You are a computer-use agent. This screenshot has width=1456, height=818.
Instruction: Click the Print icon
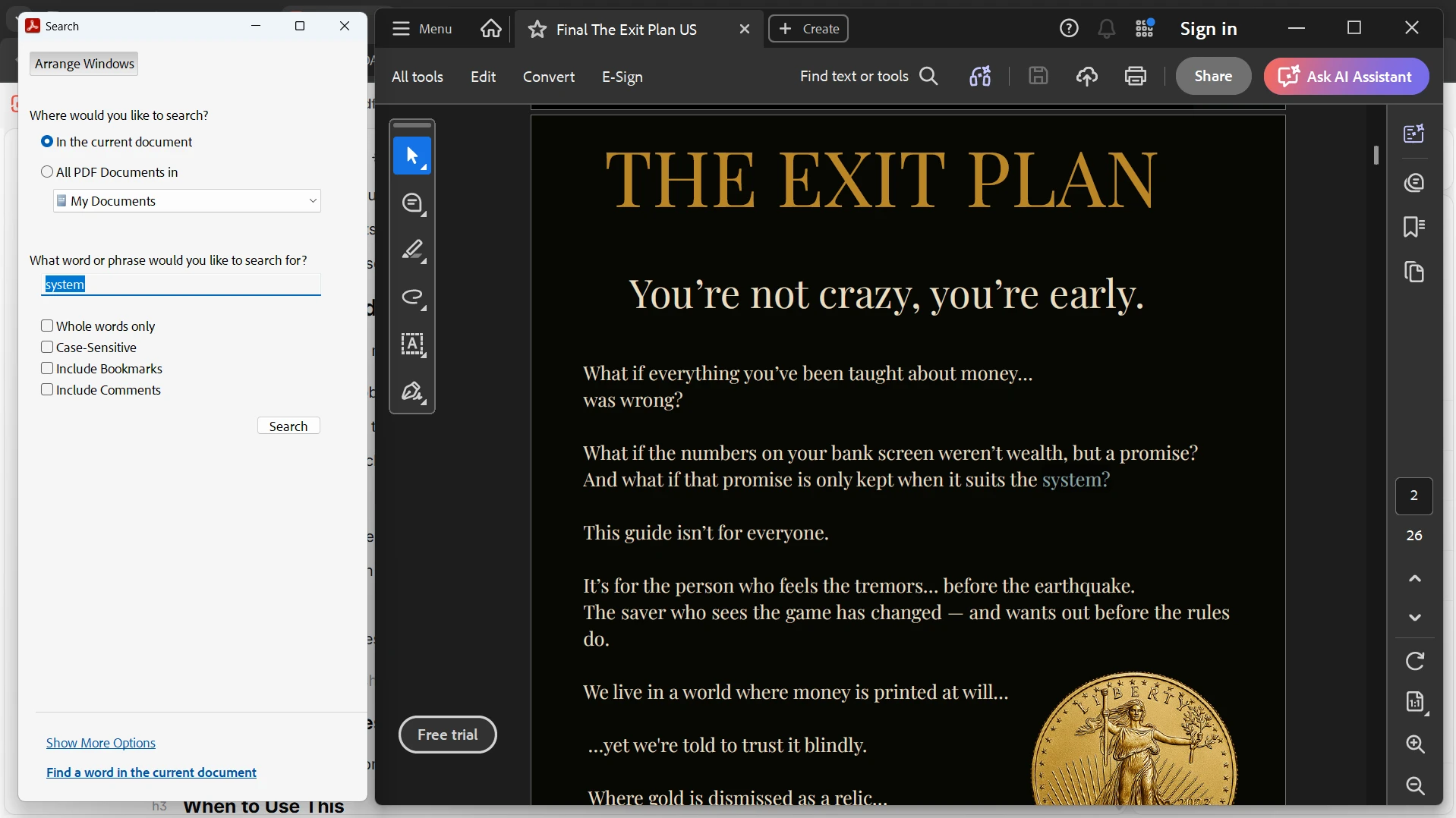click(x=1136, y=77)
